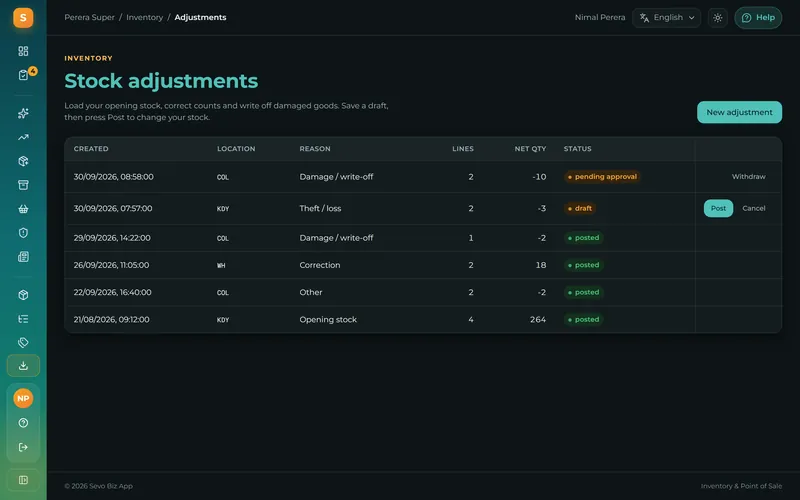Click the CREATED column header

[x=91, y=149]
